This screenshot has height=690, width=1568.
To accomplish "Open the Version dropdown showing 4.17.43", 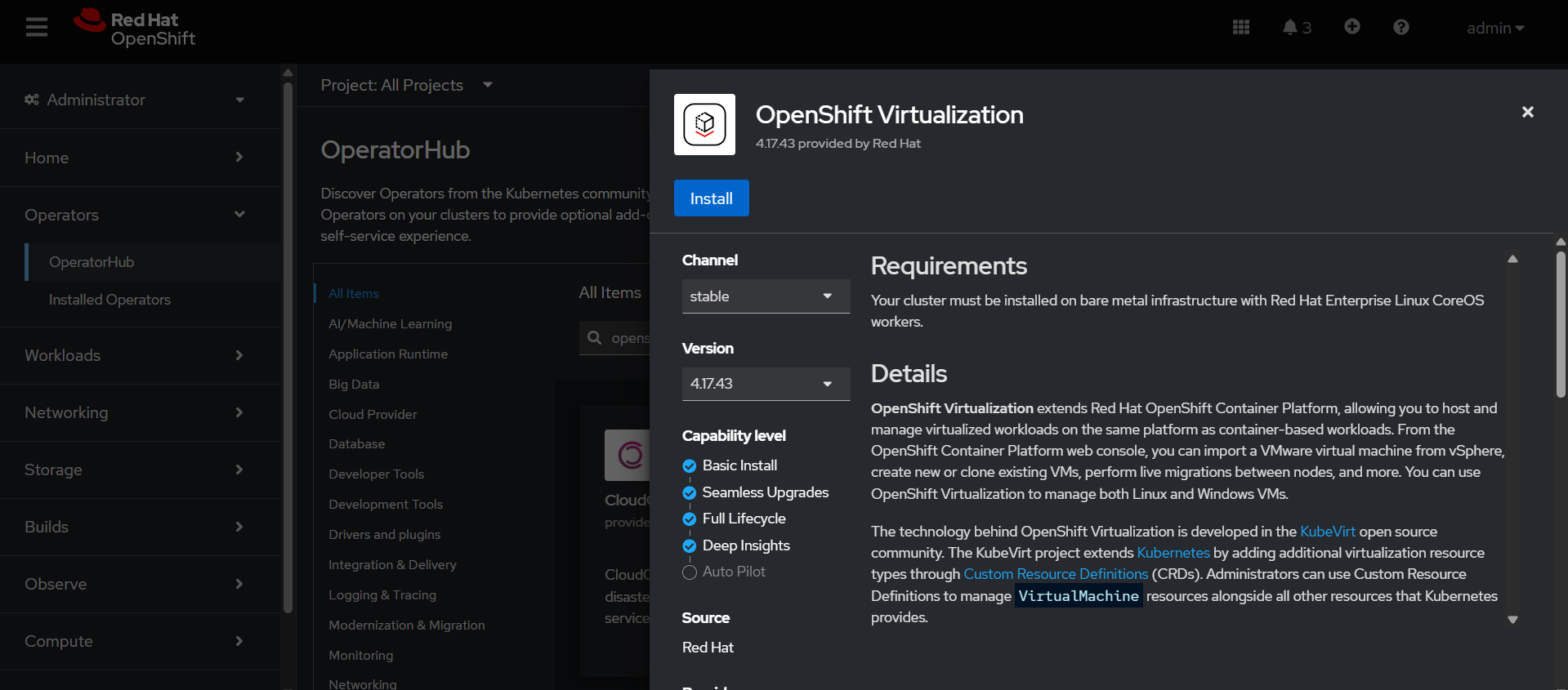I will 766,384.
